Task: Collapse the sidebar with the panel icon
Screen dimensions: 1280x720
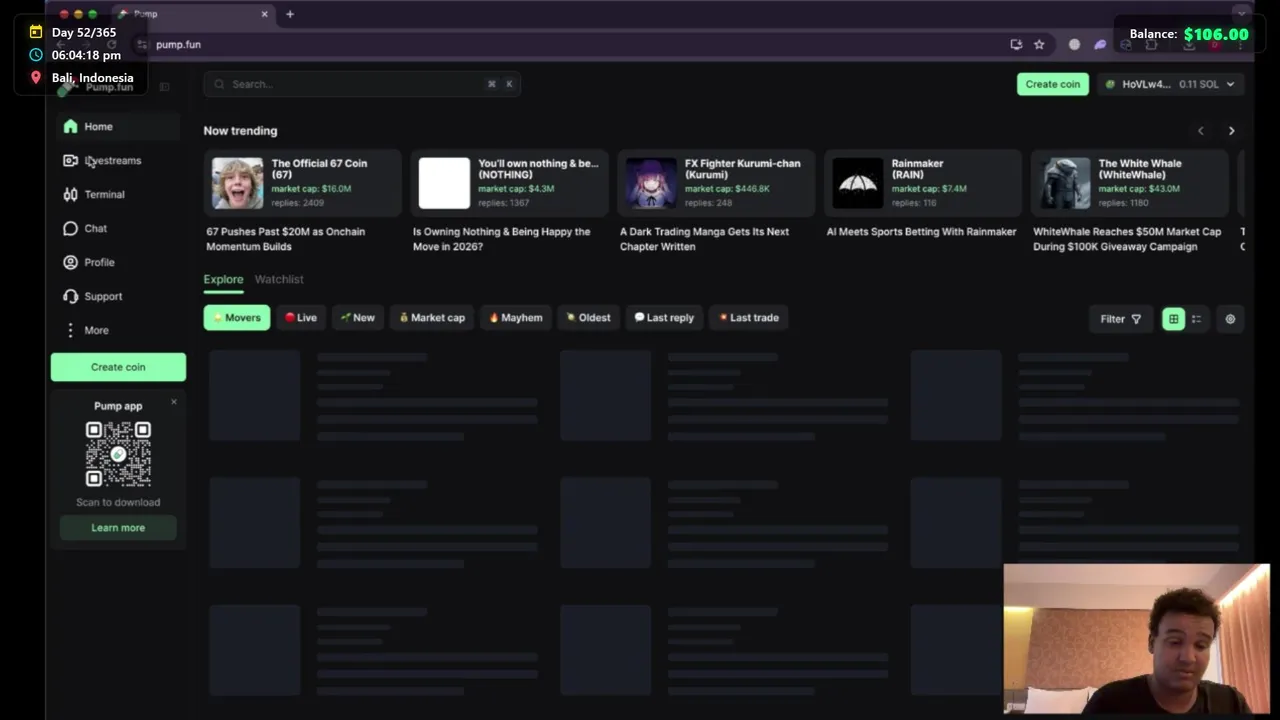Action: [x=165, y=87]
